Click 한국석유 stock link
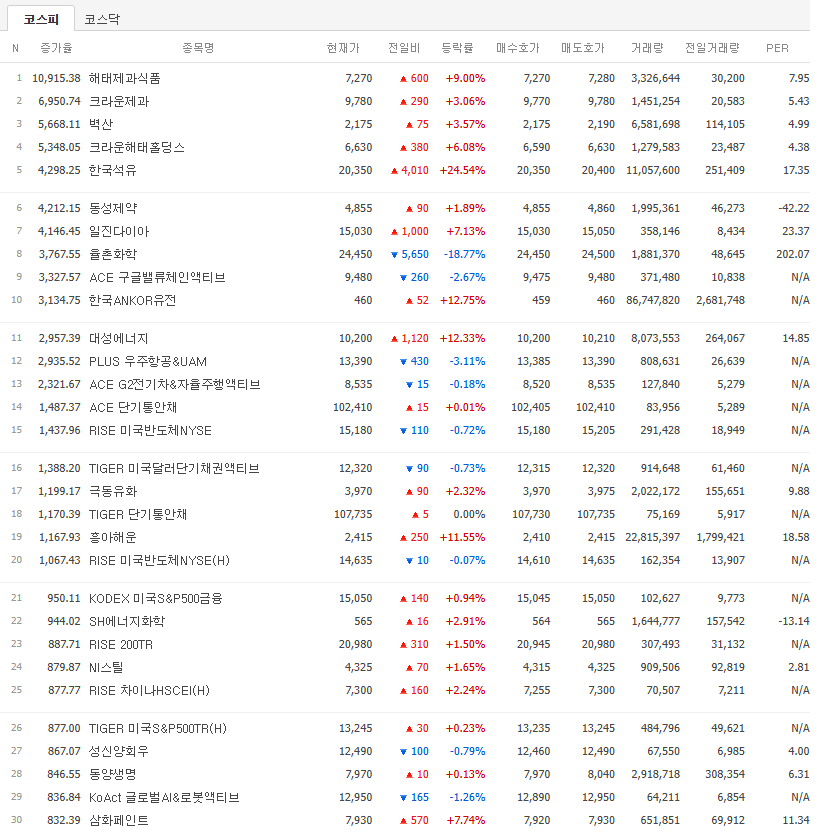Image resolution: width=833 pixels, height=840 pixels. click(x=112, y=170)
